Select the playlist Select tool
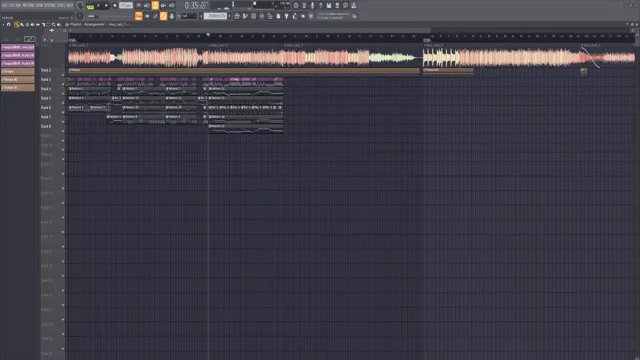This screenshot has height=360, width=640. (48, 24)
